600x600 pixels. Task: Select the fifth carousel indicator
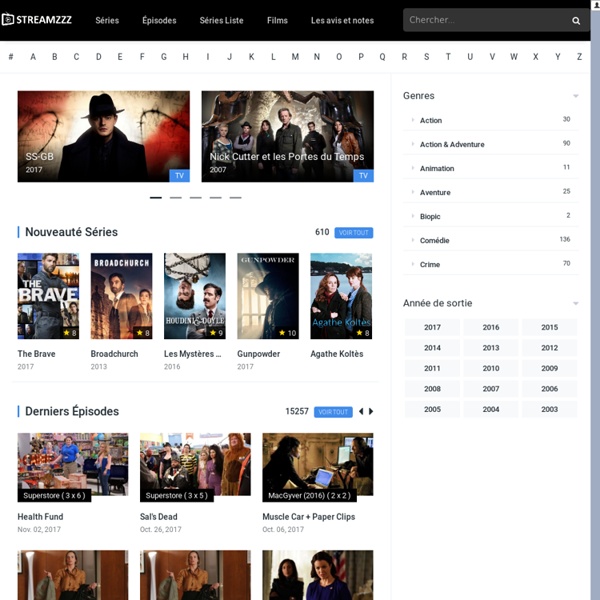coord(235,198)
